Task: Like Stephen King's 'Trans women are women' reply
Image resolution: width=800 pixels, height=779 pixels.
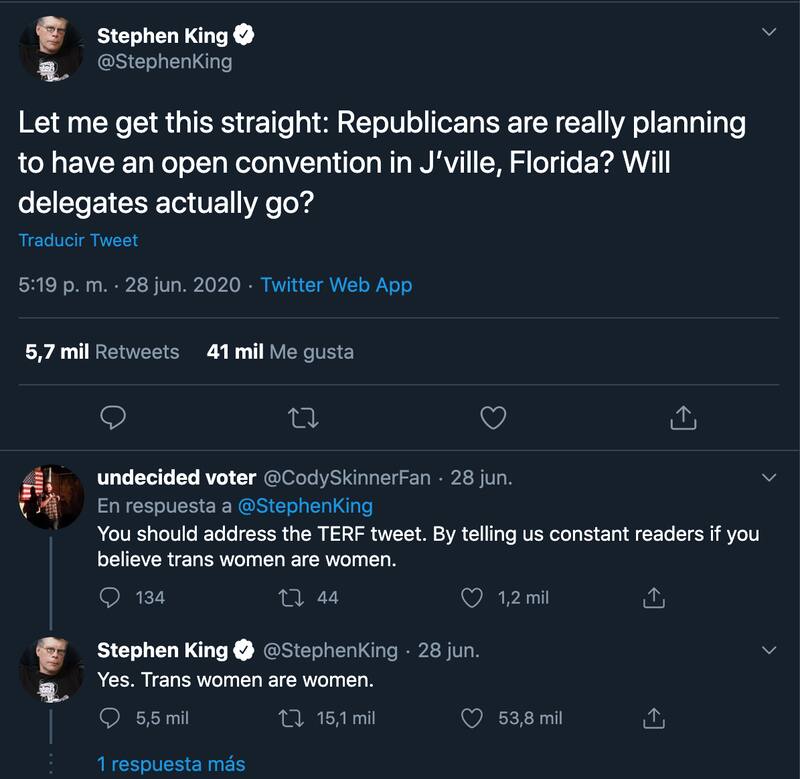Action: click(x=473, y=718)
